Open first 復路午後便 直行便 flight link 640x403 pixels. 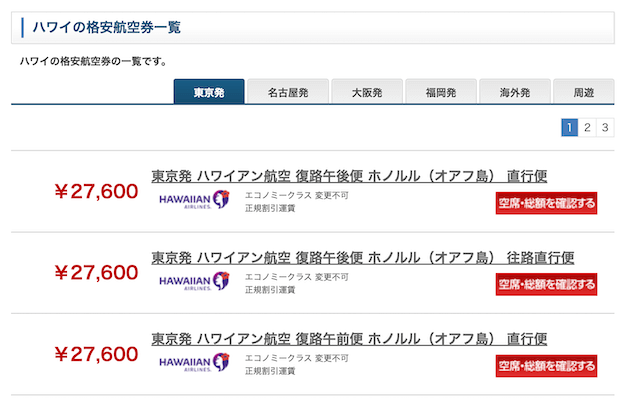[x=349, y=176]
